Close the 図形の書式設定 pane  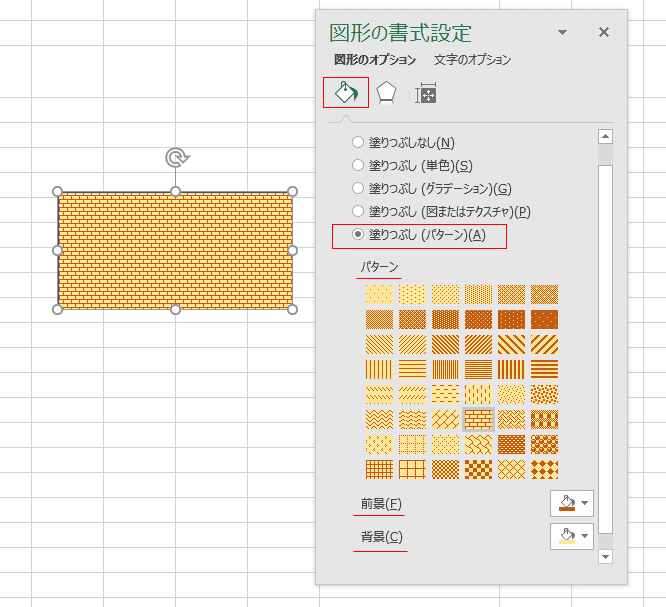click(x=603, y=33)
